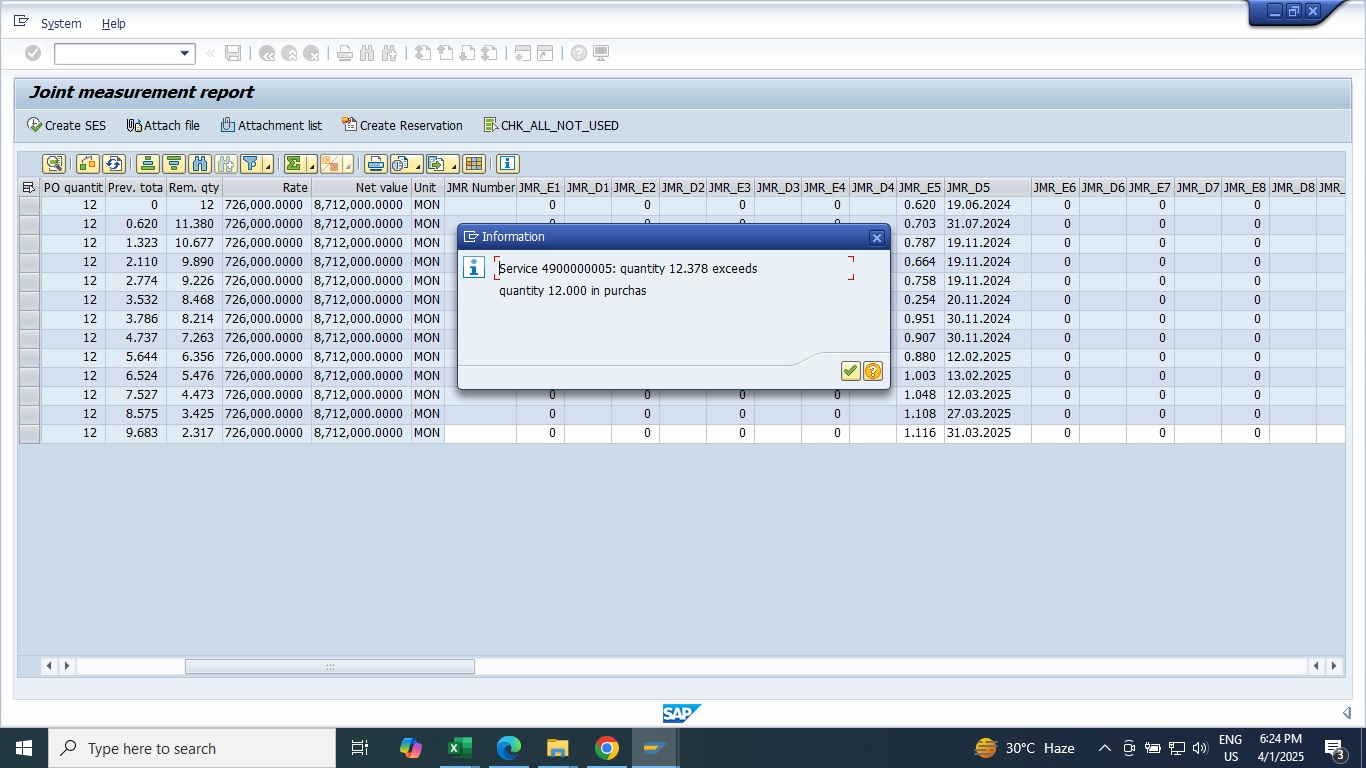This screenshot has width=1366, height=768.
Task: Open help from the dialog's question mark icon
Action: pyautogui.click(x=873, y=371)
